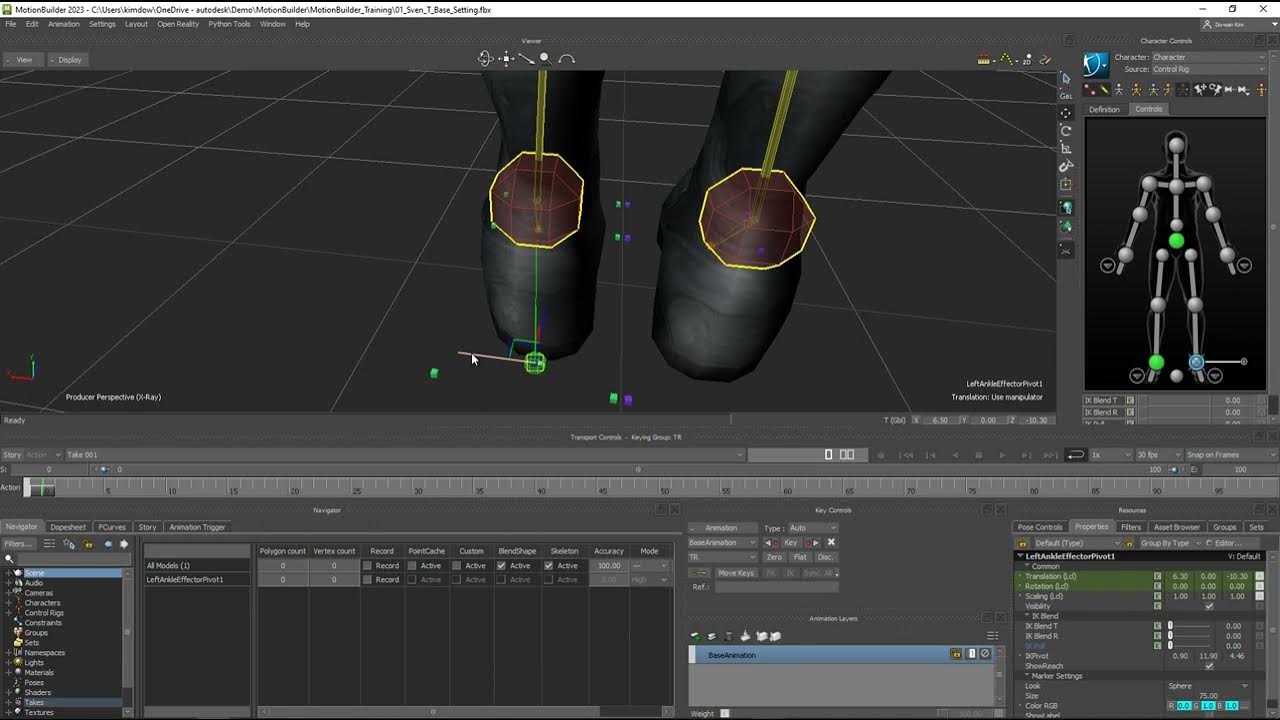Switch to the Asset Browser tab

[x=1177, y=527]
